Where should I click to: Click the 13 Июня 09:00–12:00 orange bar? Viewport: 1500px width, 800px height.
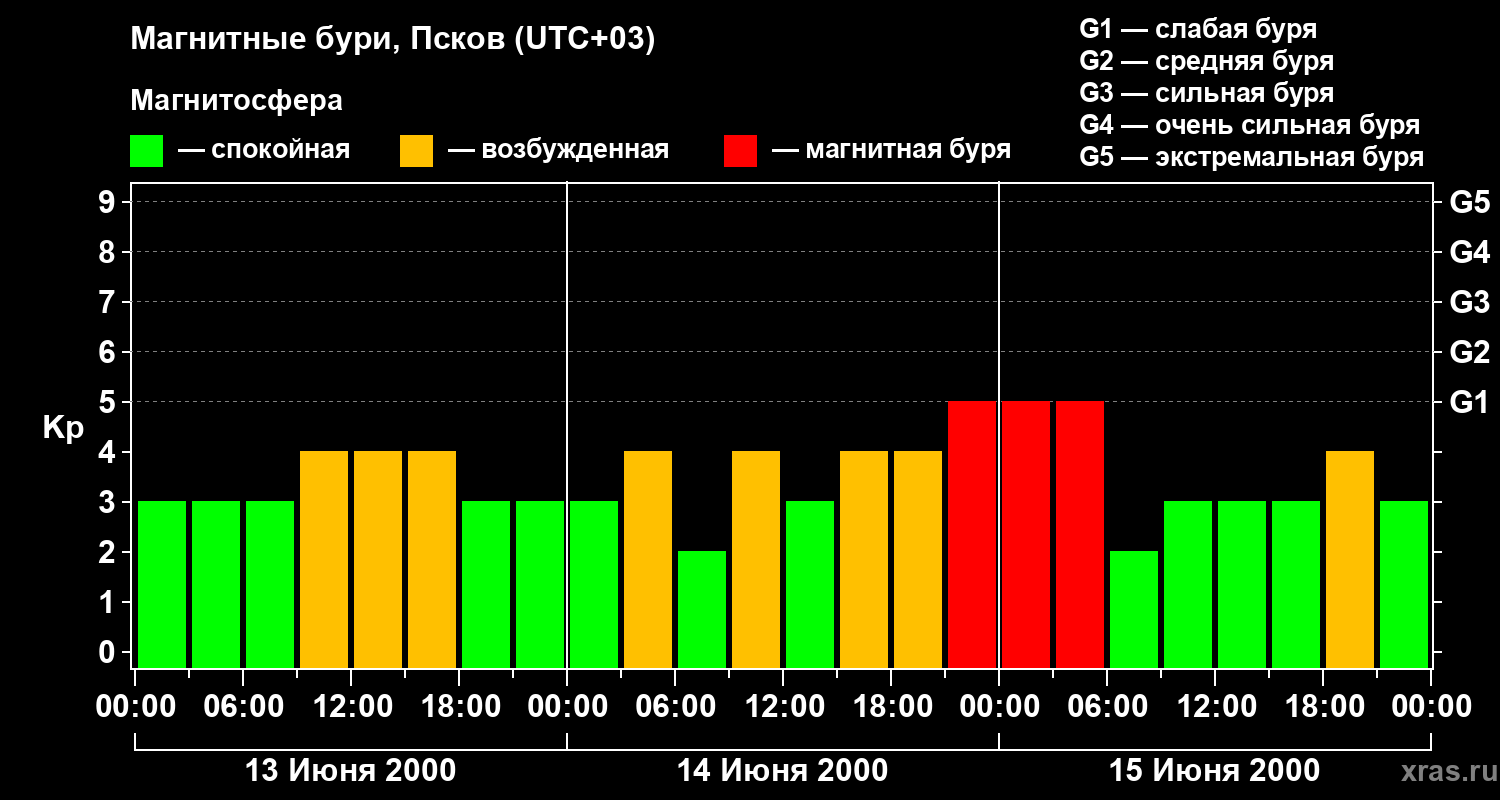[324, 559]
